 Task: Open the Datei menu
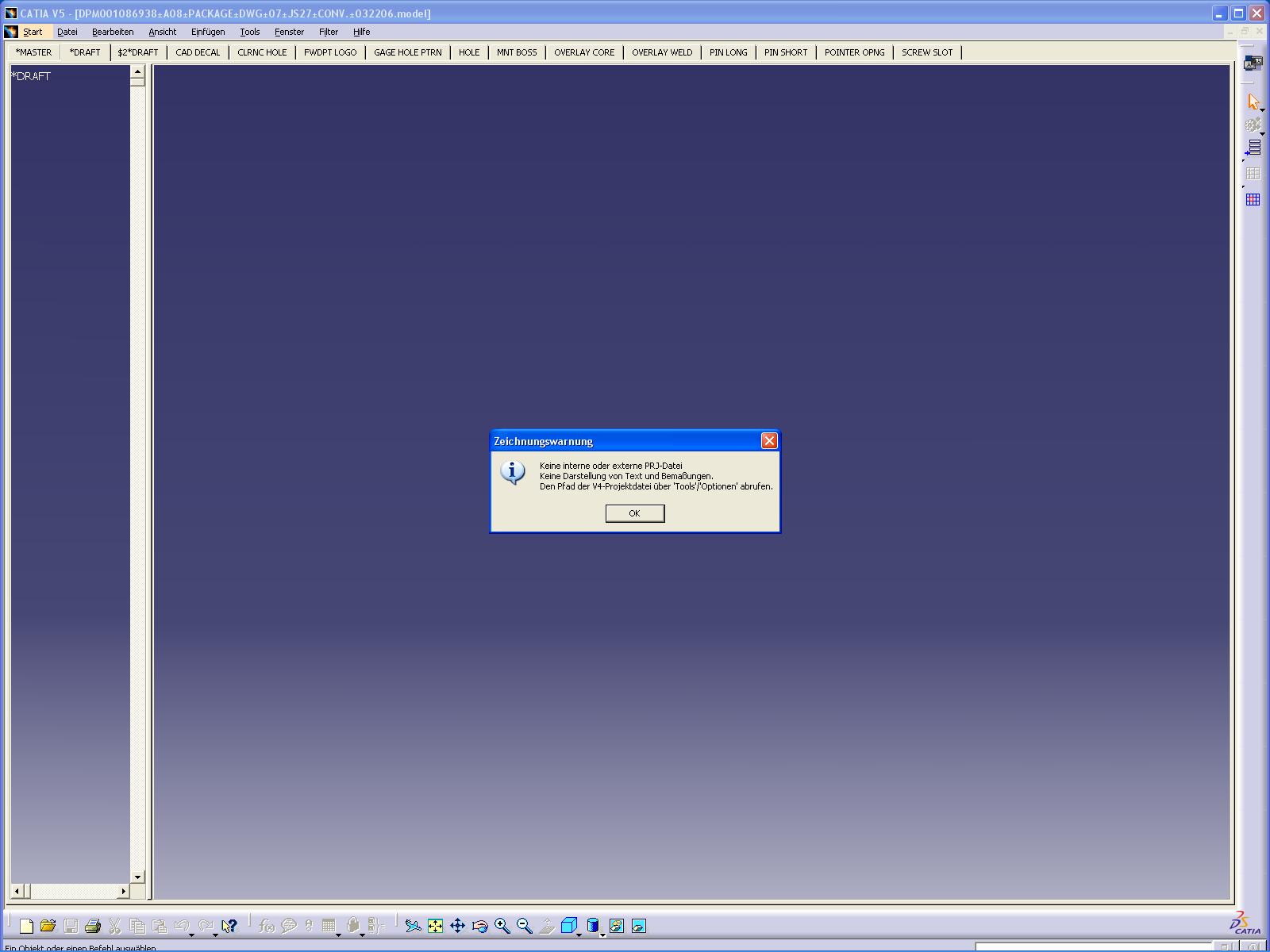coord(67,32)
